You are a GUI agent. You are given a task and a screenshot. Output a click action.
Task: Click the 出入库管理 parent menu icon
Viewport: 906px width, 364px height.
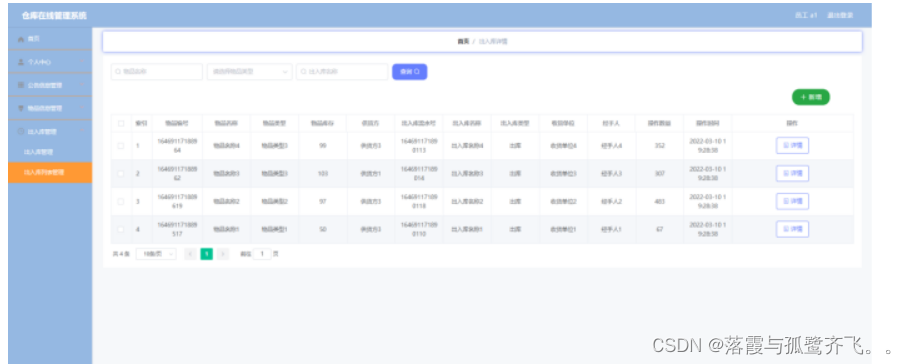pos(21,132)
